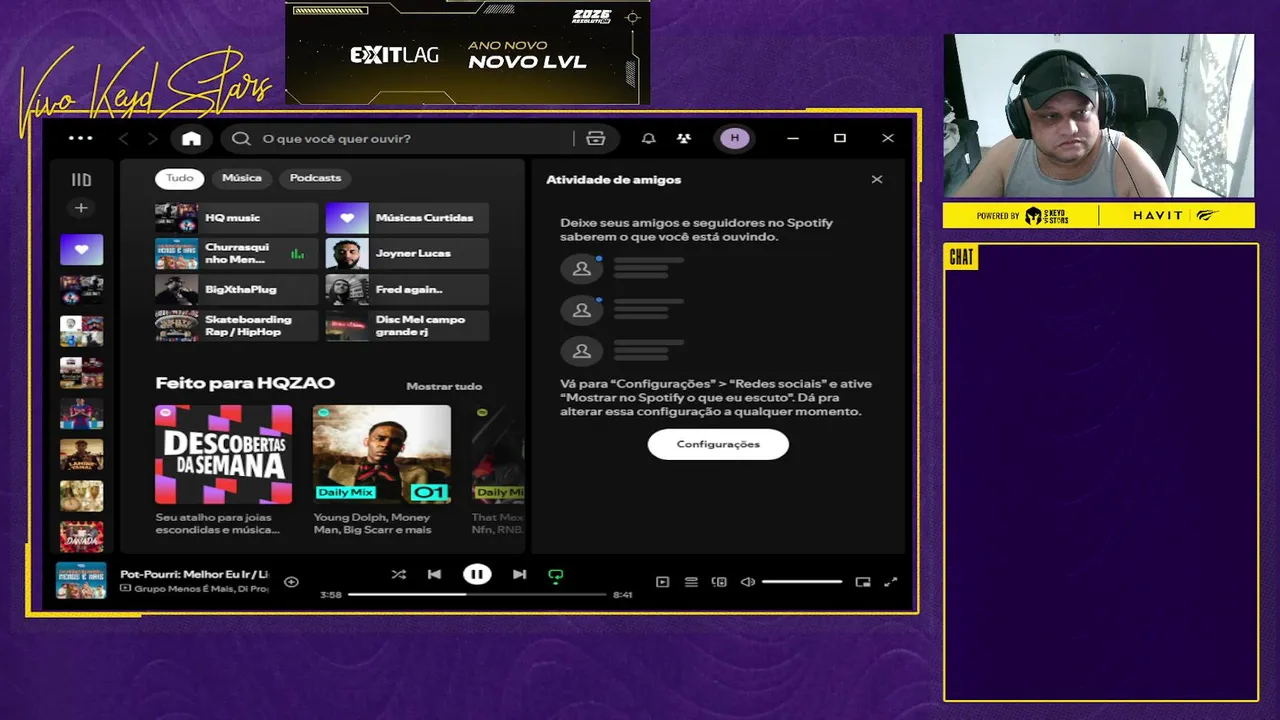Screen dimensions: 1280x720
Task: Select the 'Tudo' filter chip
Action: (x=179, y=178)
